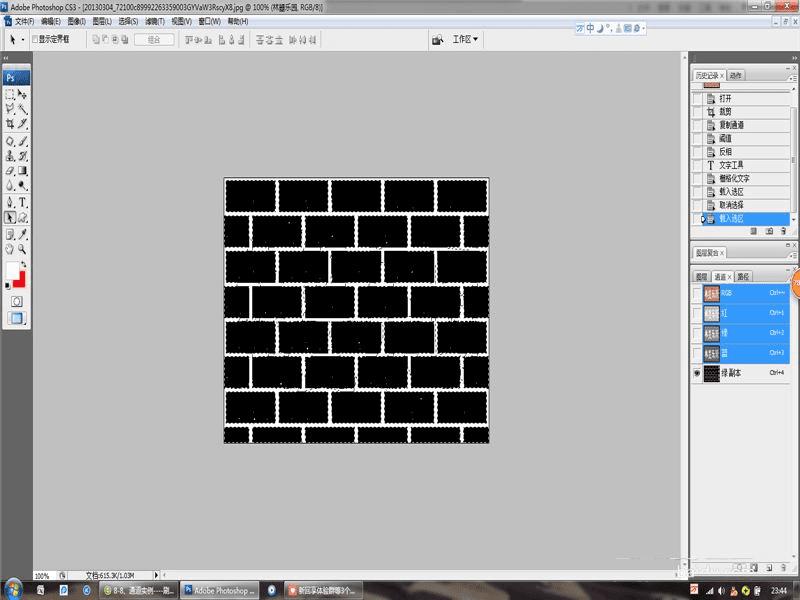Viewport: 800px width, 600px height.
Task: Click the red background color swatch
Action: click(20, 281)
